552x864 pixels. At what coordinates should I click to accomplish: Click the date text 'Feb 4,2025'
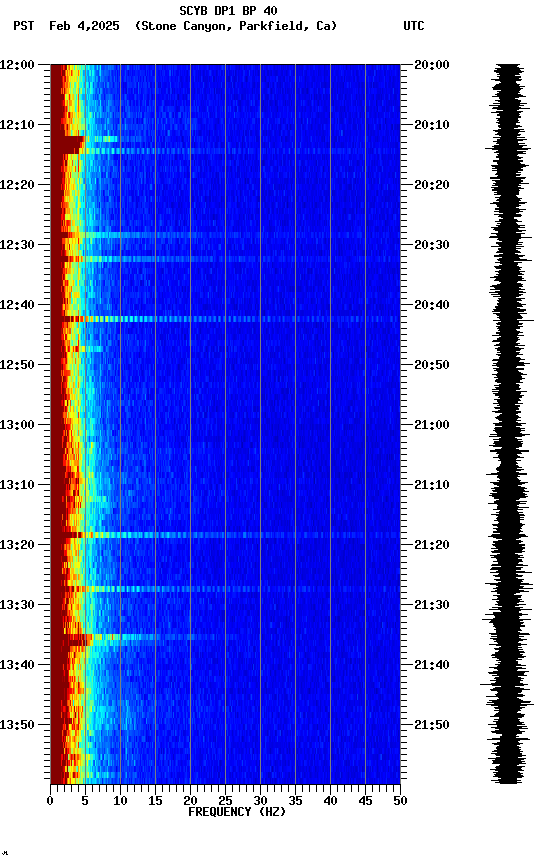(x=84, y=26)
